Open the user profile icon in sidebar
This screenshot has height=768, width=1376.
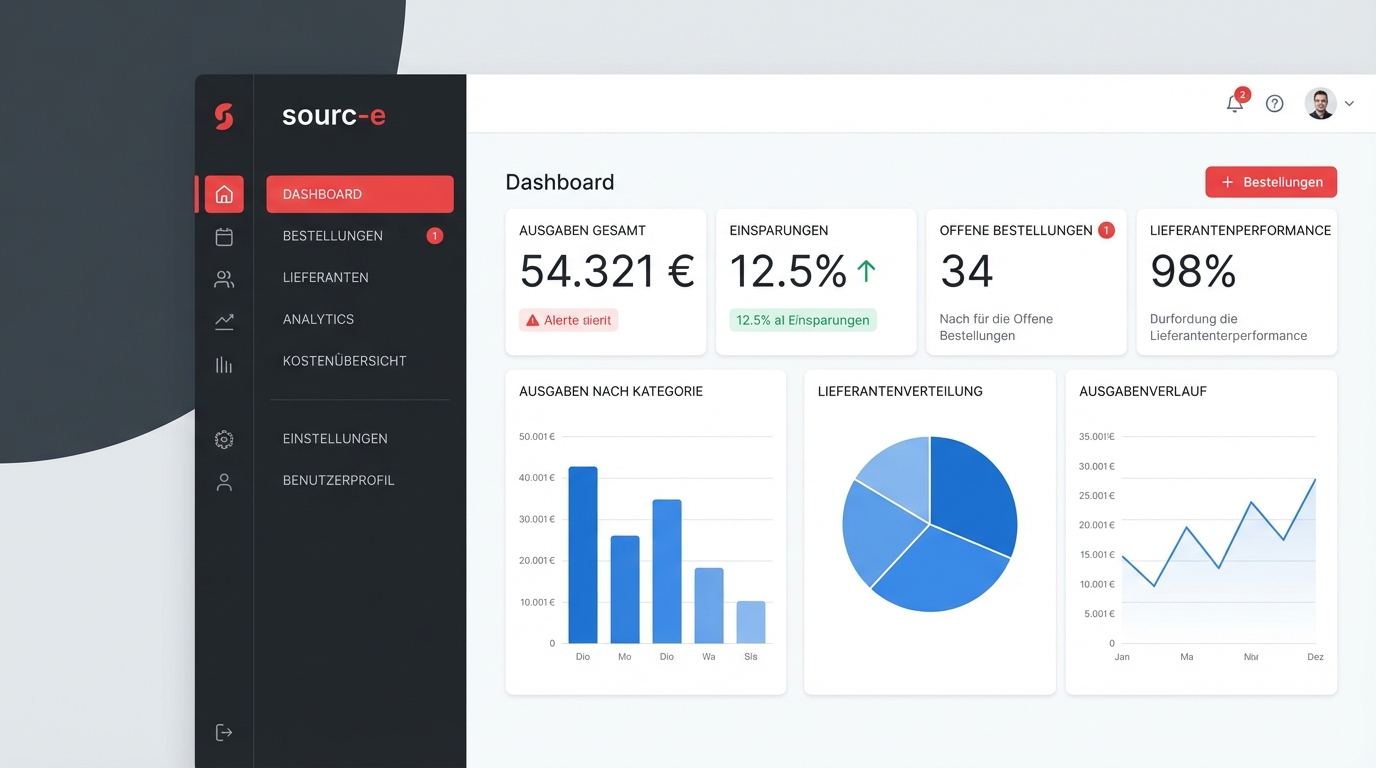[224, 482]
